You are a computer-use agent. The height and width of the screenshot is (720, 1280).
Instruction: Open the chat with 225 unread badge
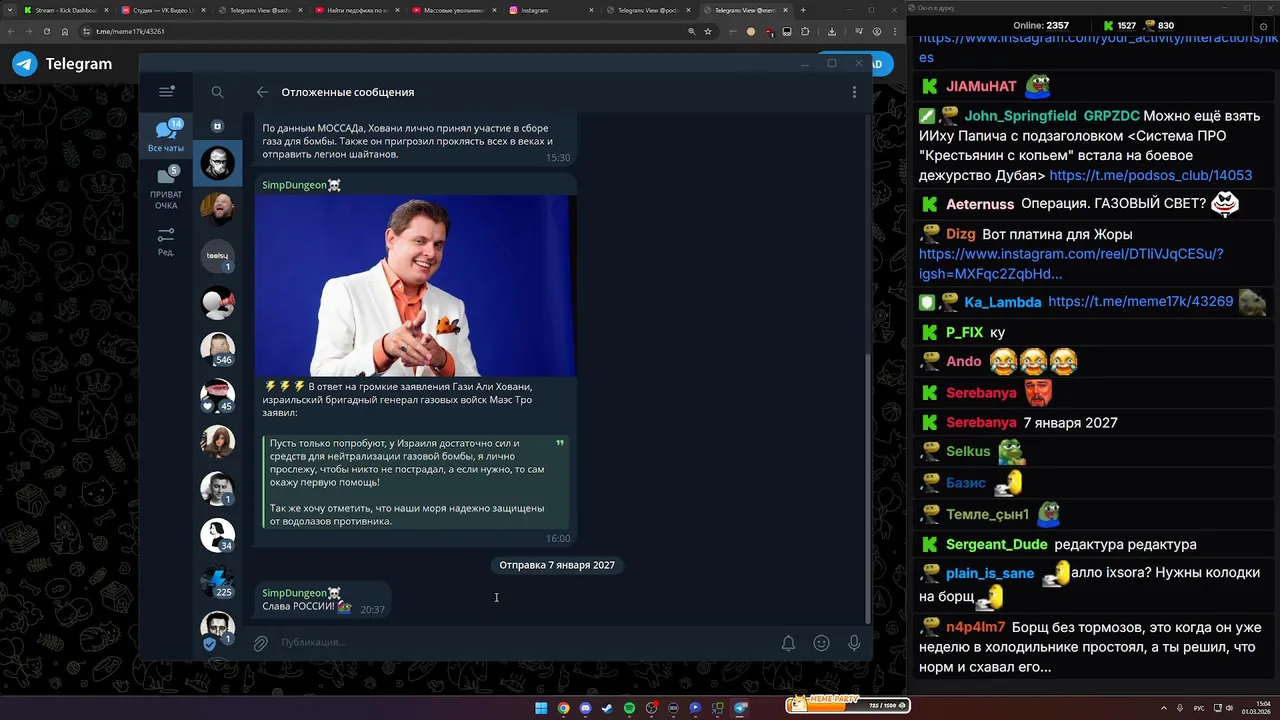pyautogui.click(x=217, y=581)
